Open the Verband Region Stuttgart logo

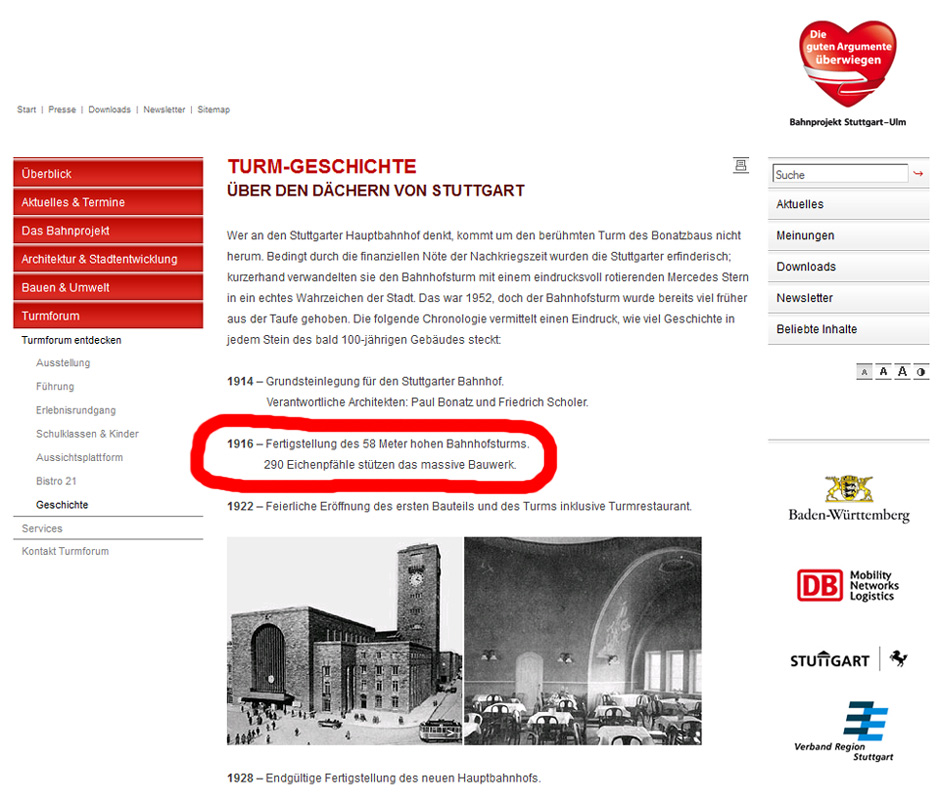pyautogui.click(x=845, y=732)
